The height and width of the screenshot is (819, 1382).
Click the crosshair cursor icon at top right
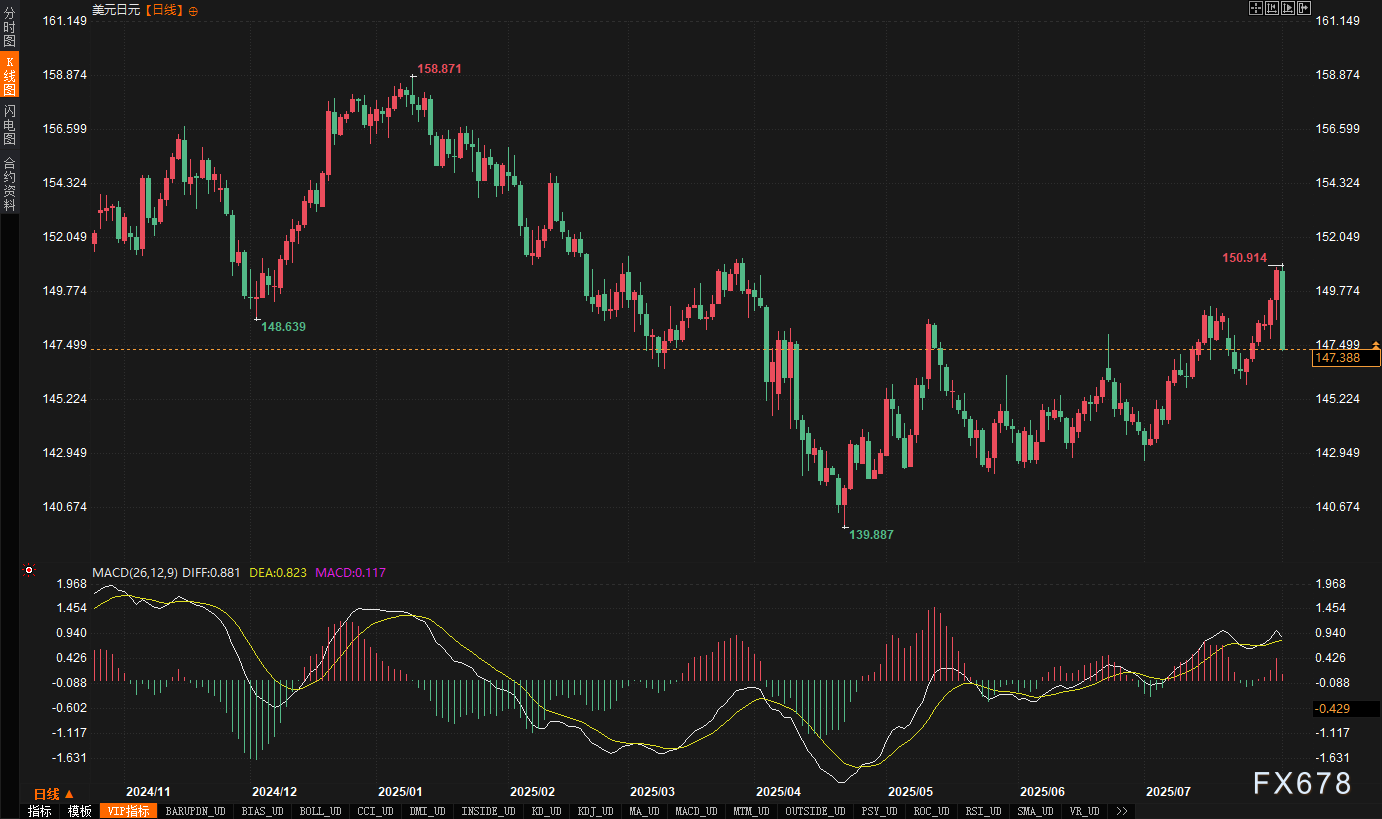pos(1255,9)
